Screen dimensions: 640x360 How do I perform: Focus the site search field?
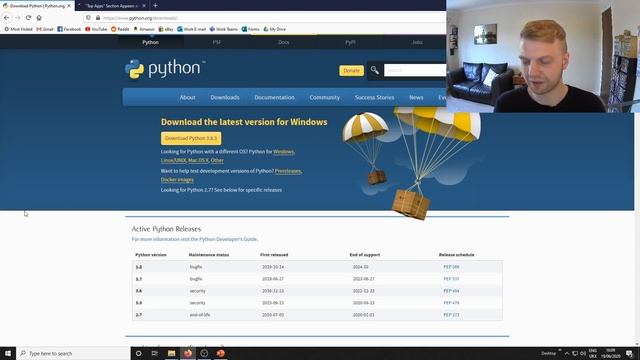415,70
